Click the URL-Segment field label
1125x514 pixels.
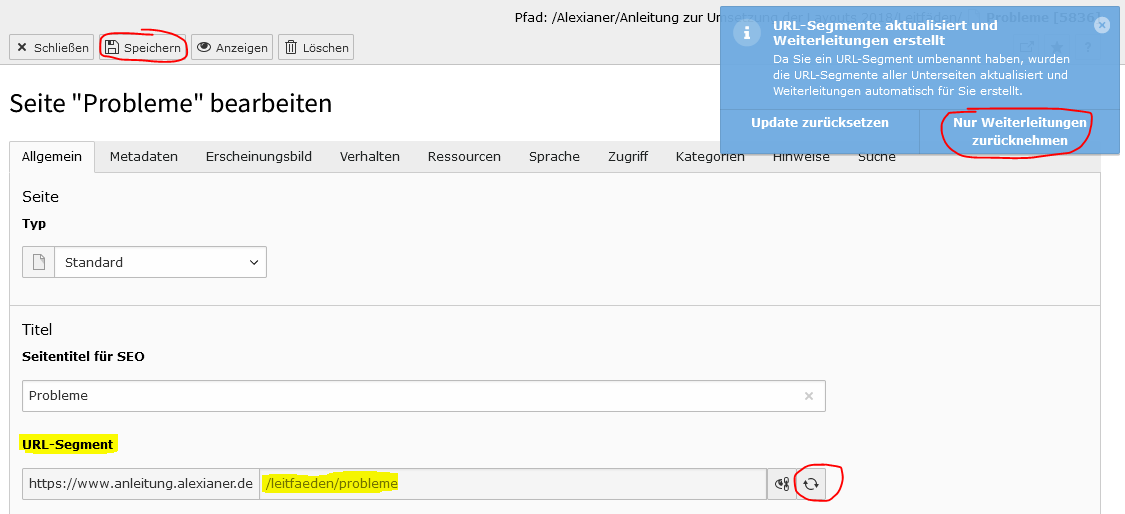[x=68, y=444]
